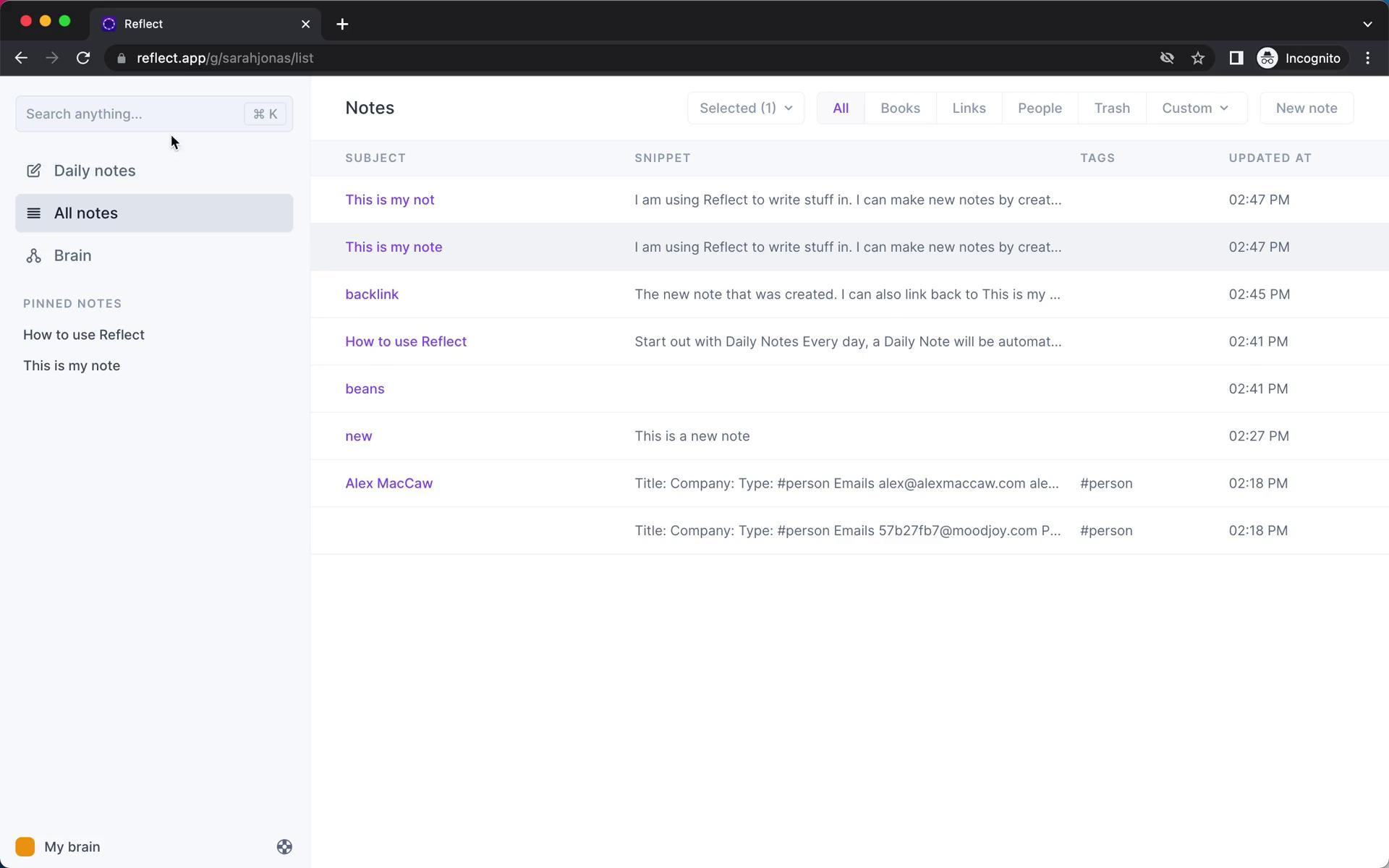Click the Brain icon in sidebar
The width and height of the screenshot is (1389, 868).
[x=34, y=255]
